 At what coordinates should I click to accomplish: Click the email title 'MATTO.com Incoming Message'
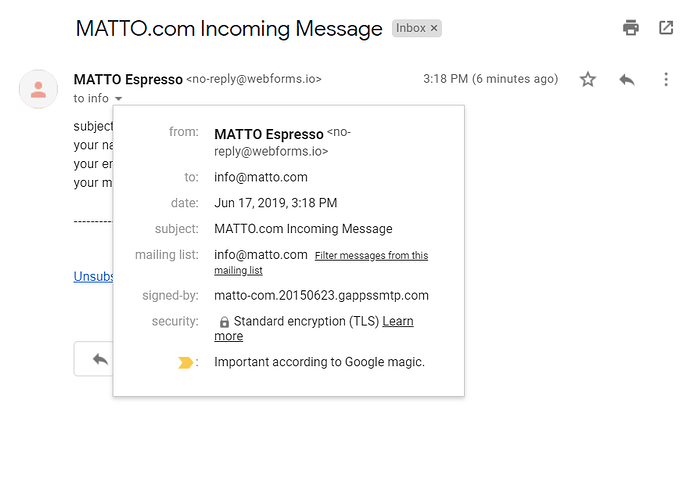tap(229, 29)
